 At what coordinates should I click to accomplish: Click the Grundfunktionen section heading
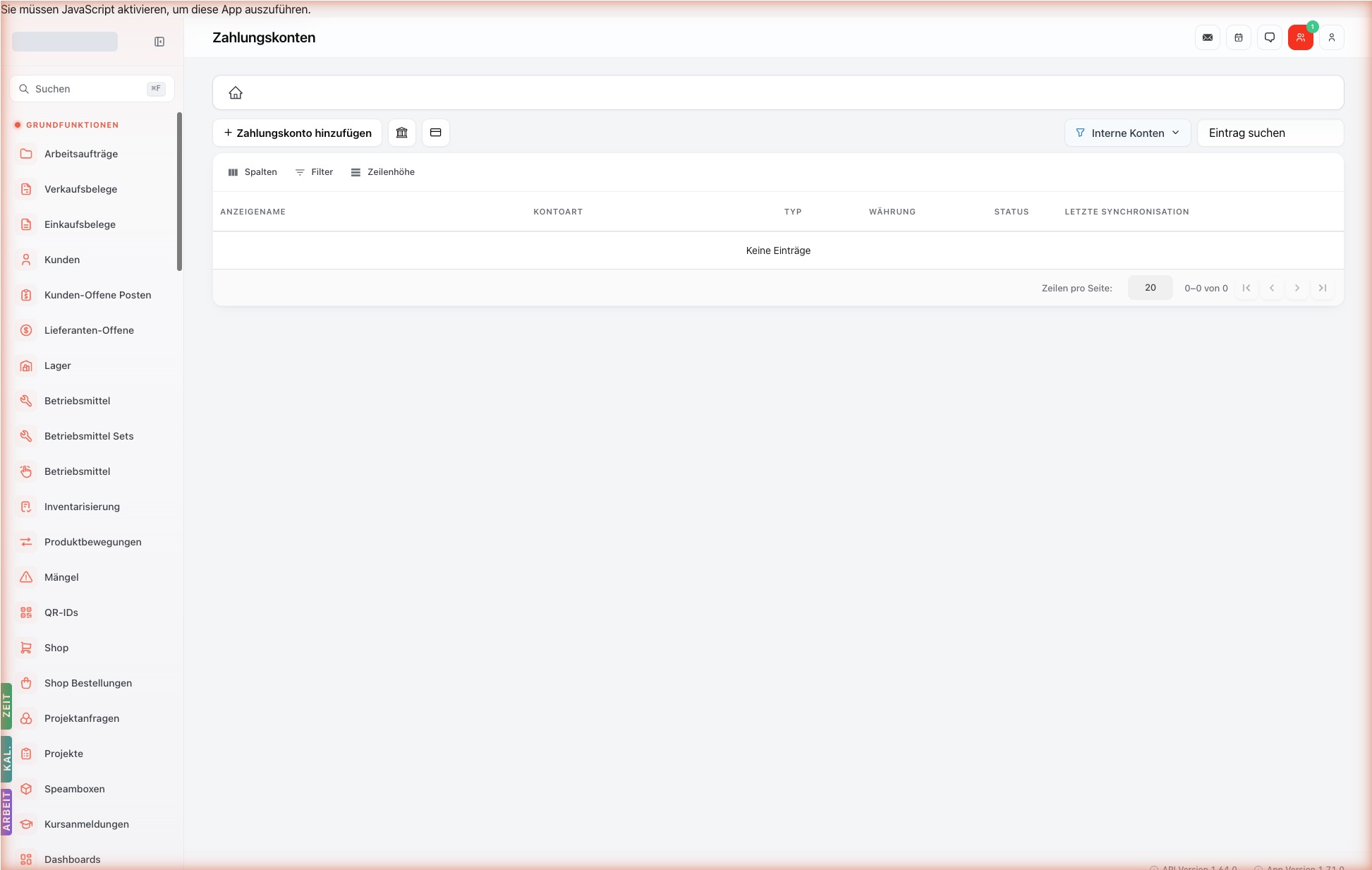pos(72,125)
